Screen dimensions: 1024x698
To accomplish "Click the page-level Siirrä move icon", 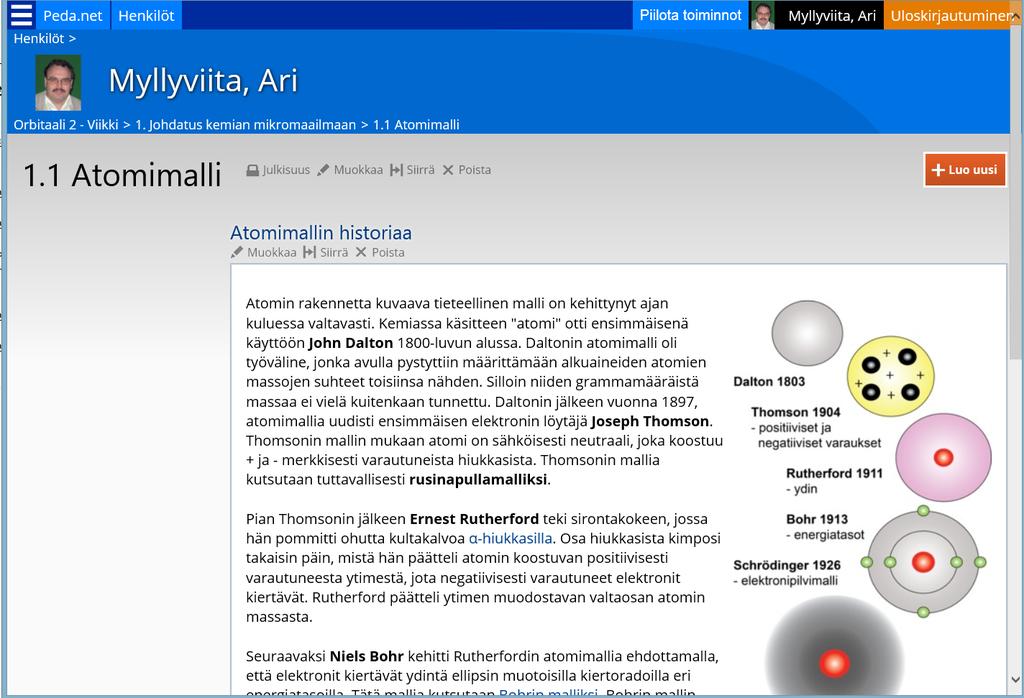I will pos(396,170).
